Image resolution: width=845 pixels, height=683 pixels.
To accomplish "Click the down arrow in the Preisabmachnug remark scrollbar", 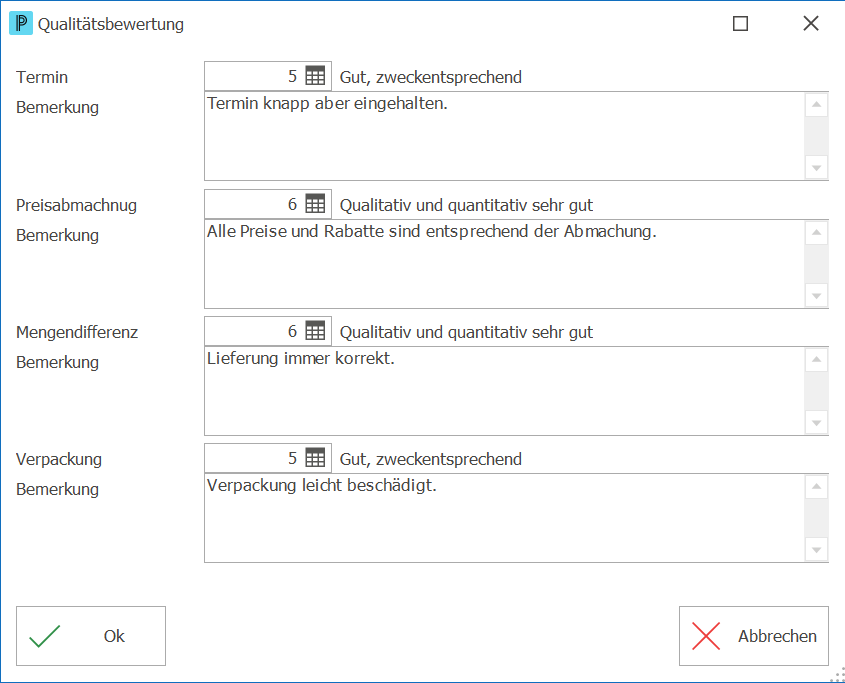I will pyautogui.click(x=816, y=295).
